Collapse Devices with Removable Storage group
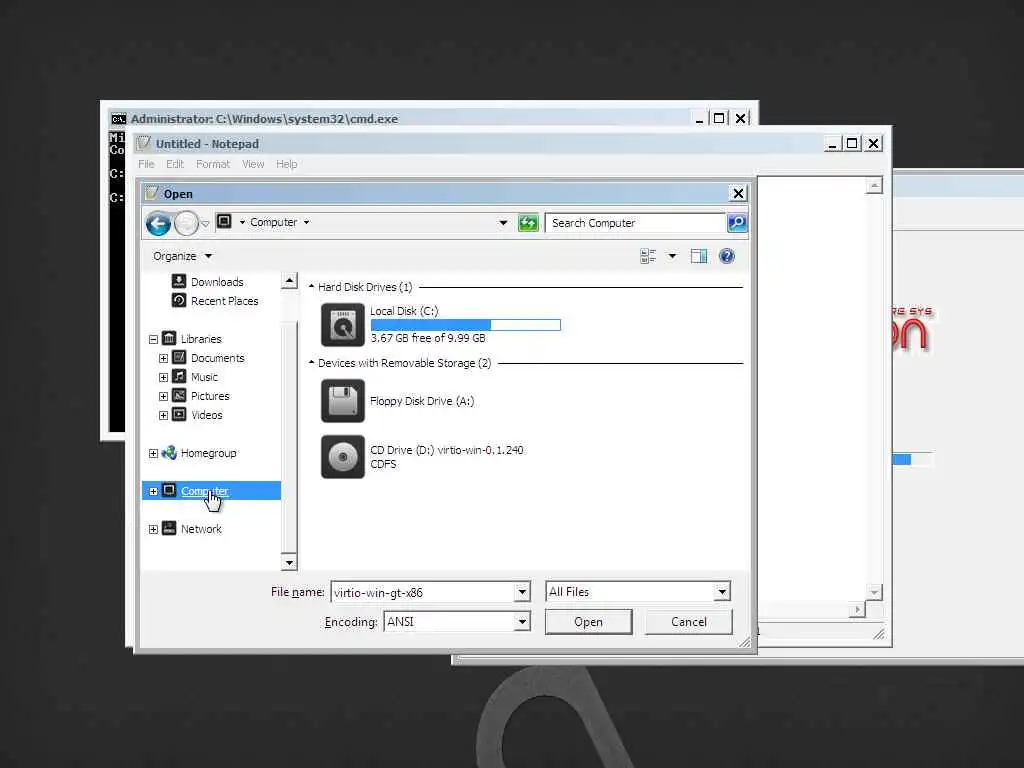The image size is (1024, 768). point(312,362)
